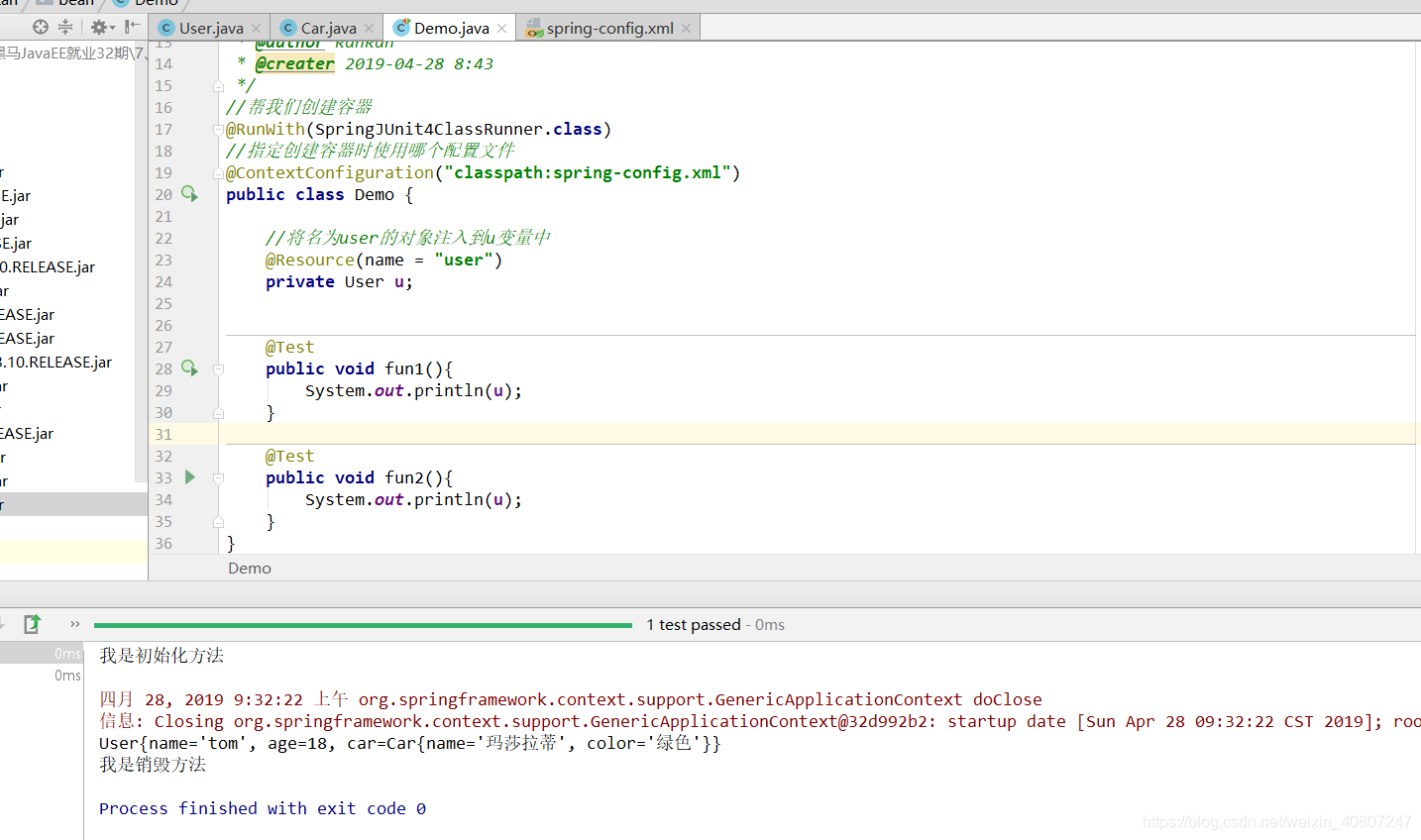Click the fun1 method name

(x=404, y=368)
